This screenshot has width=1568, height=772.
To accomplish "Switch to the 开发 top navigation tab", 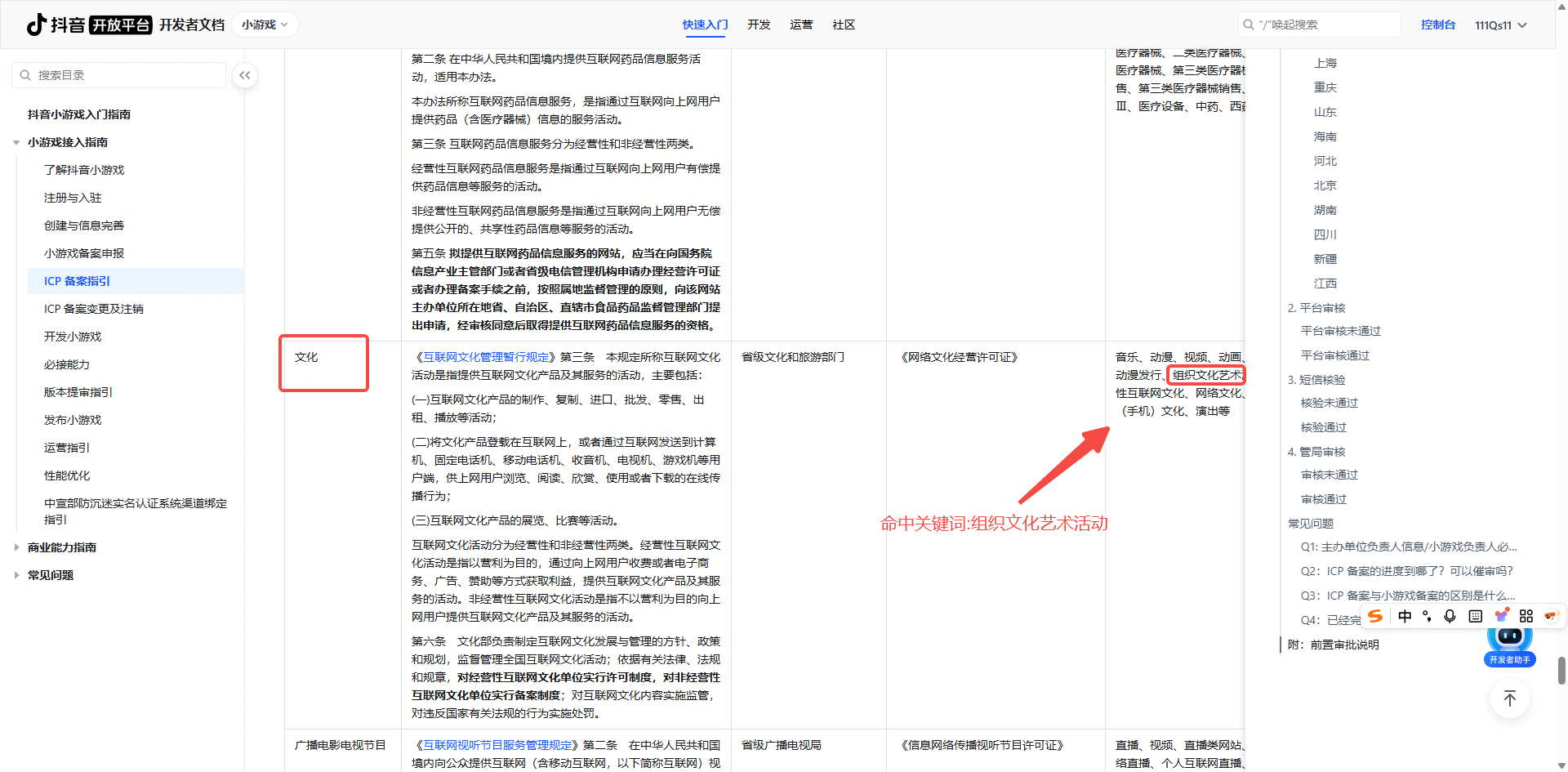I will (759, 25).
